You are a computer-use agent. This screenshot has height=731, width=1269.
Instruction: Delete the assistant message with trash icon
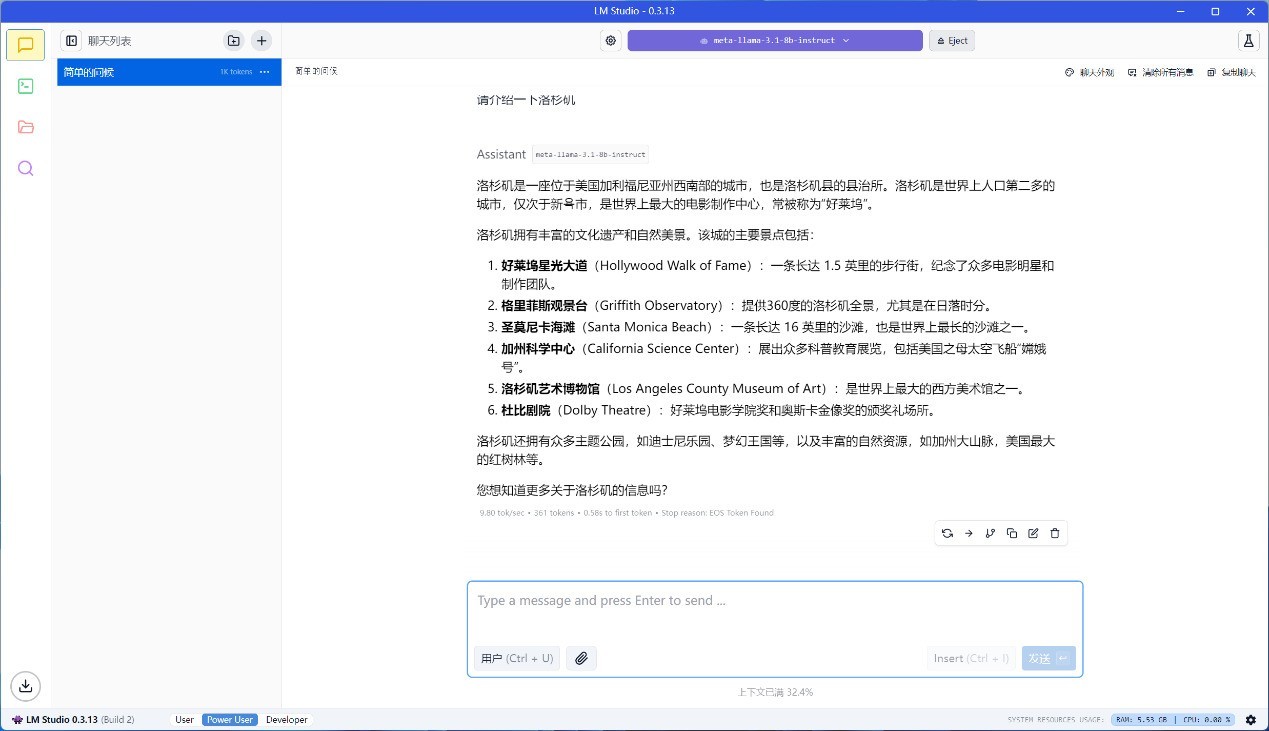(1055, 533)
